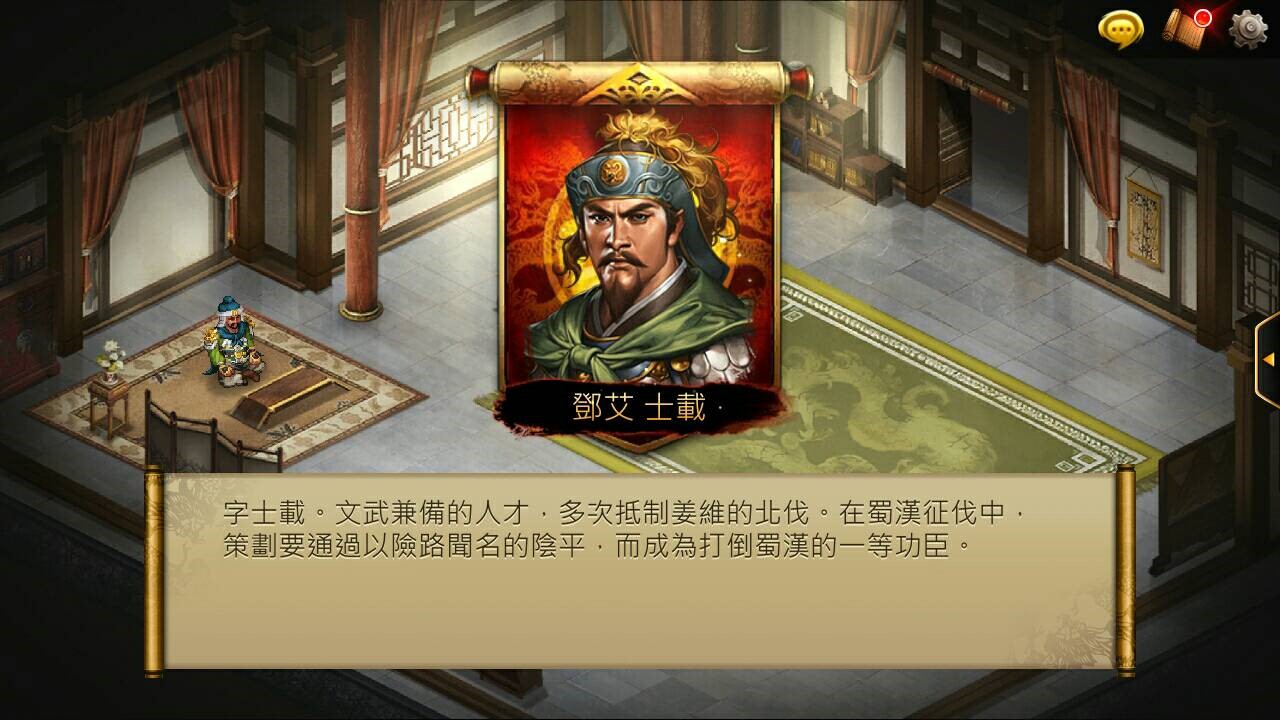
Task: Tap the hanging wall scroll on right wall
Action: [x=1144, y=223]
